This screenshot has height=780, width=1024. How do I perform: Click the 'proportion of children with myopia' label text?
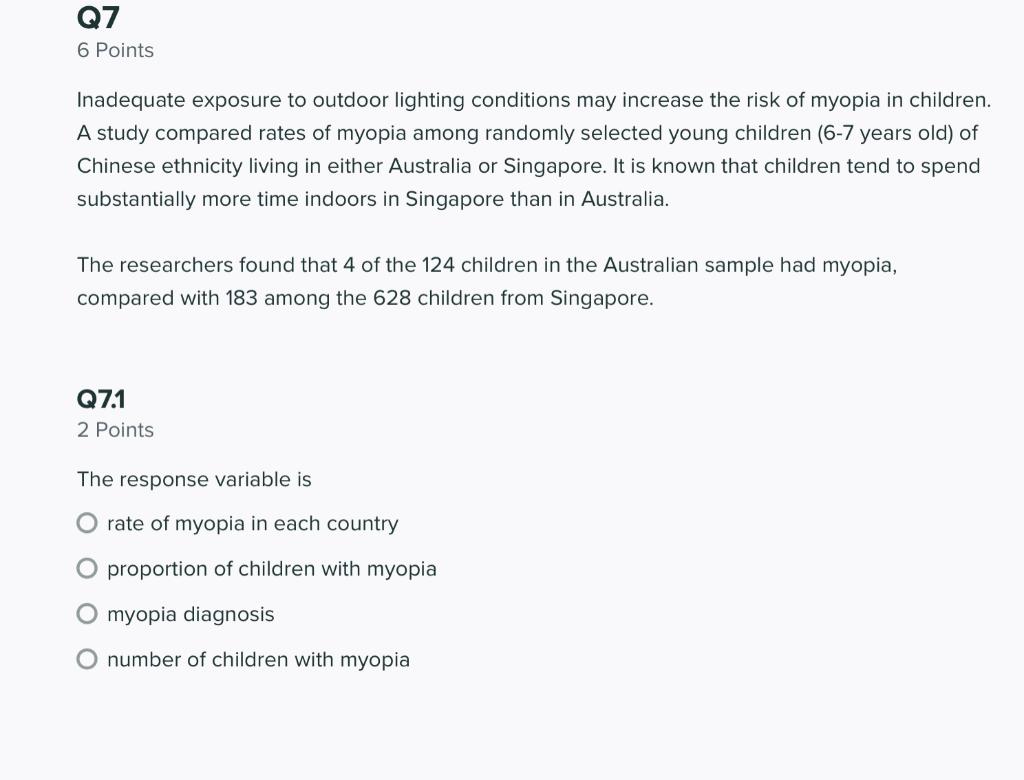click(271, 569)
